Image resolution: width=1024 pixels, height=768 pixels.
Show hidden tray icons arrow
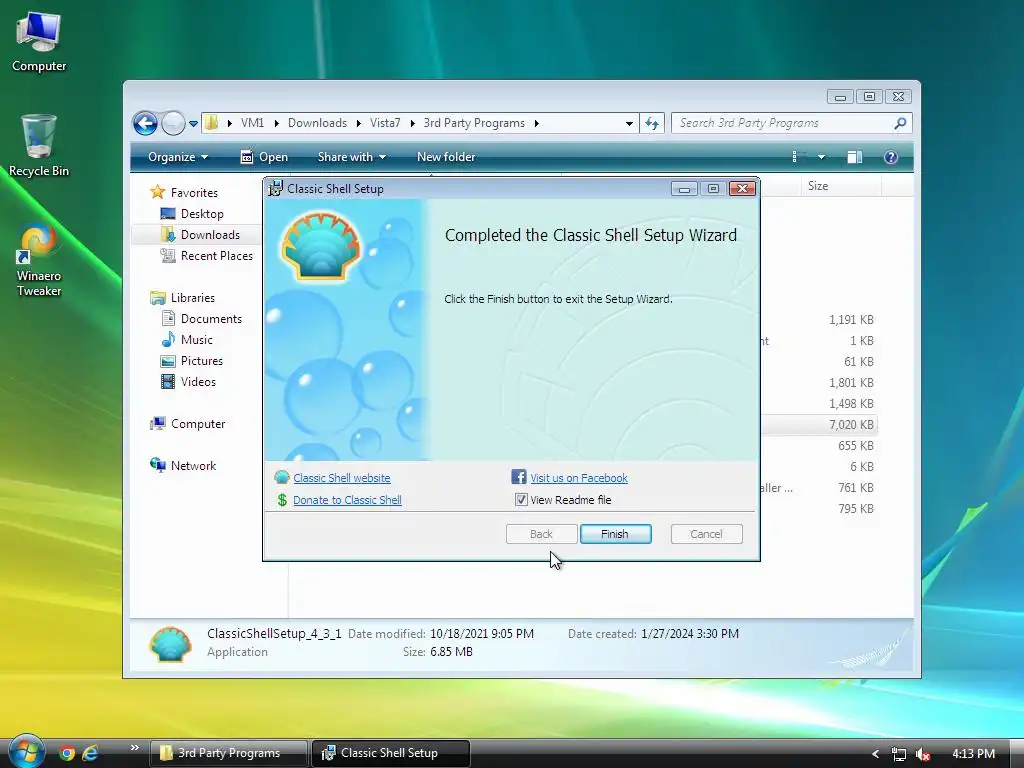click(875, 754)
